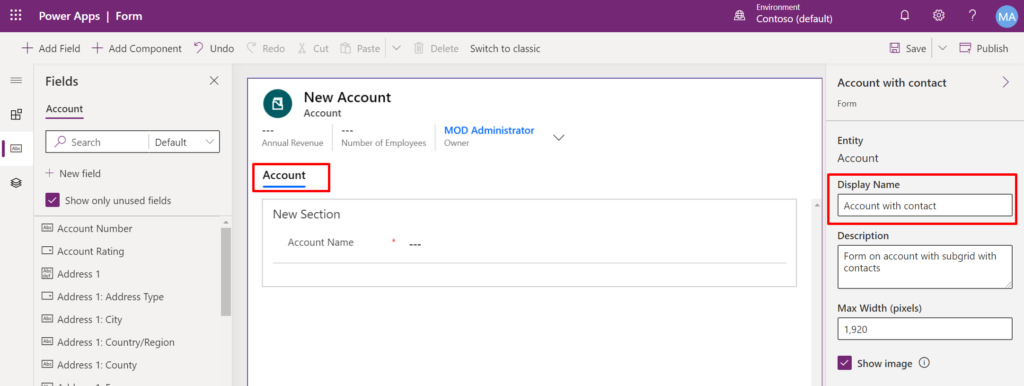
Task: Open the Tree view layers icon
Action: pos(16,183)
